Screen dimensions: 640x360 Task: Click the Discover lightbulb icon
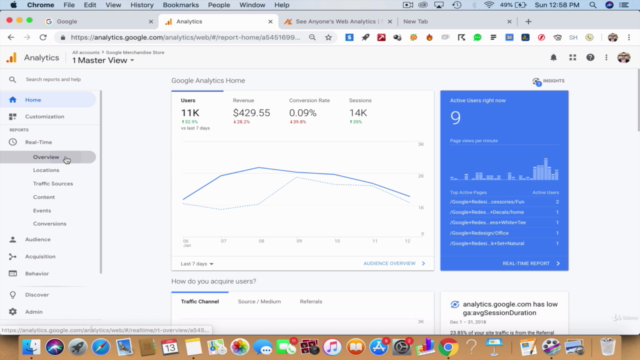13,295
